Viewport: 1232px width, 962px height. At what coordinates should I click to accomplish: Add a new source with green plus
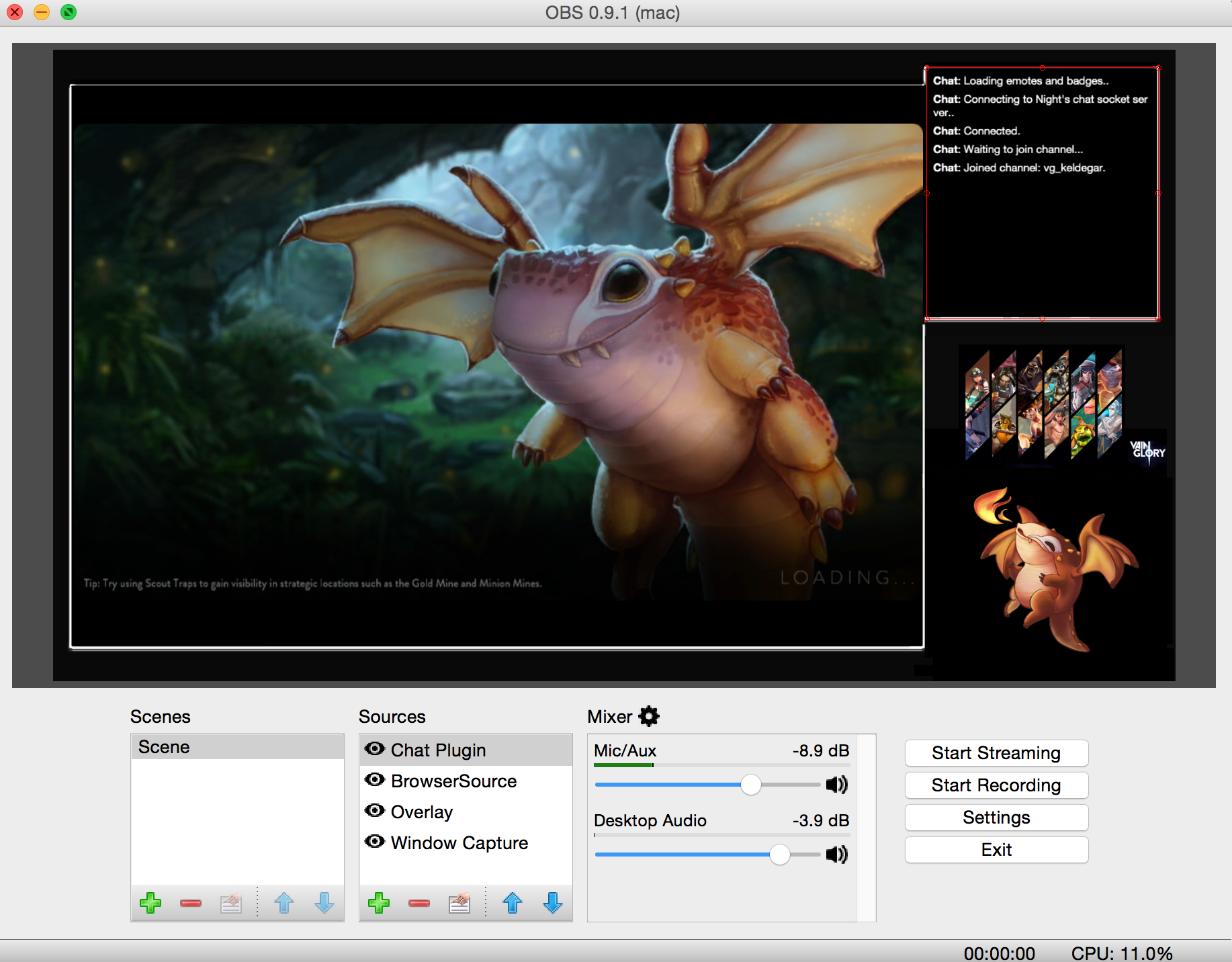(379, 903)
